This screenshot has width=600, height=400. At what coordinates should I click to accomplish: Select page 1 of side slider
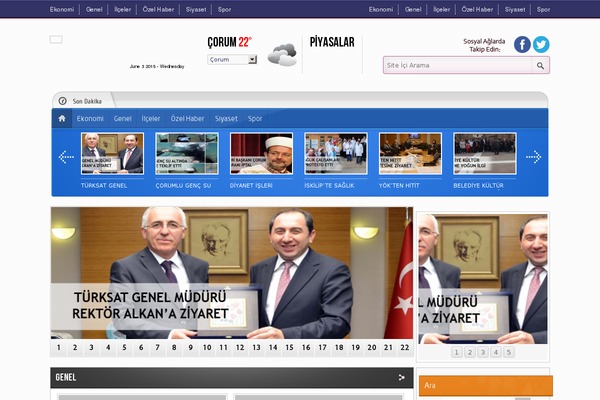click(457, 352)
